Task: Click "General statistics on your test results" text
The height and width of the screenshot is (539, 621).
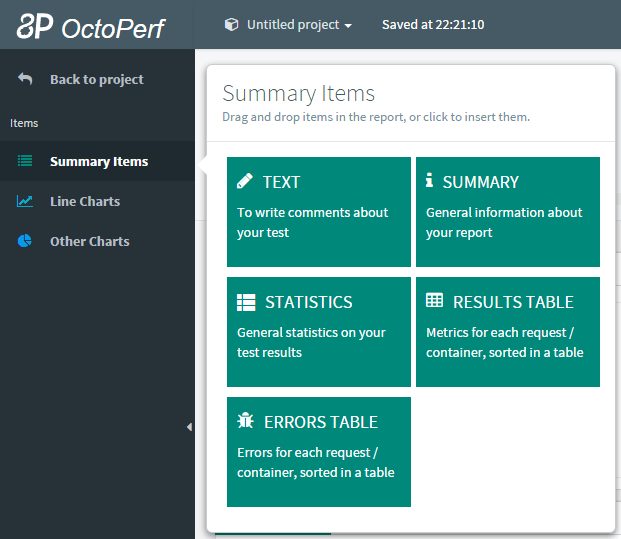Action: pyautogui.click(x=311, y=343)
